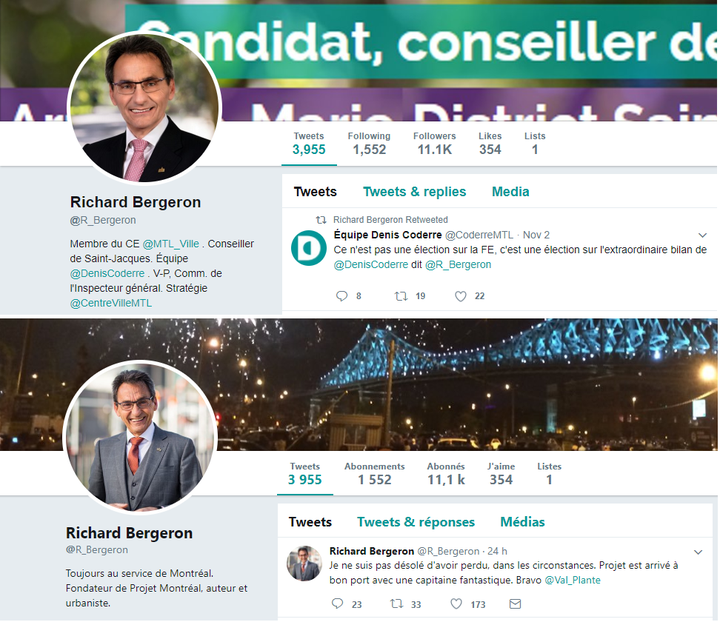
Task: Retweet the tweet with 33 retweets
Action: coord(396,604)
